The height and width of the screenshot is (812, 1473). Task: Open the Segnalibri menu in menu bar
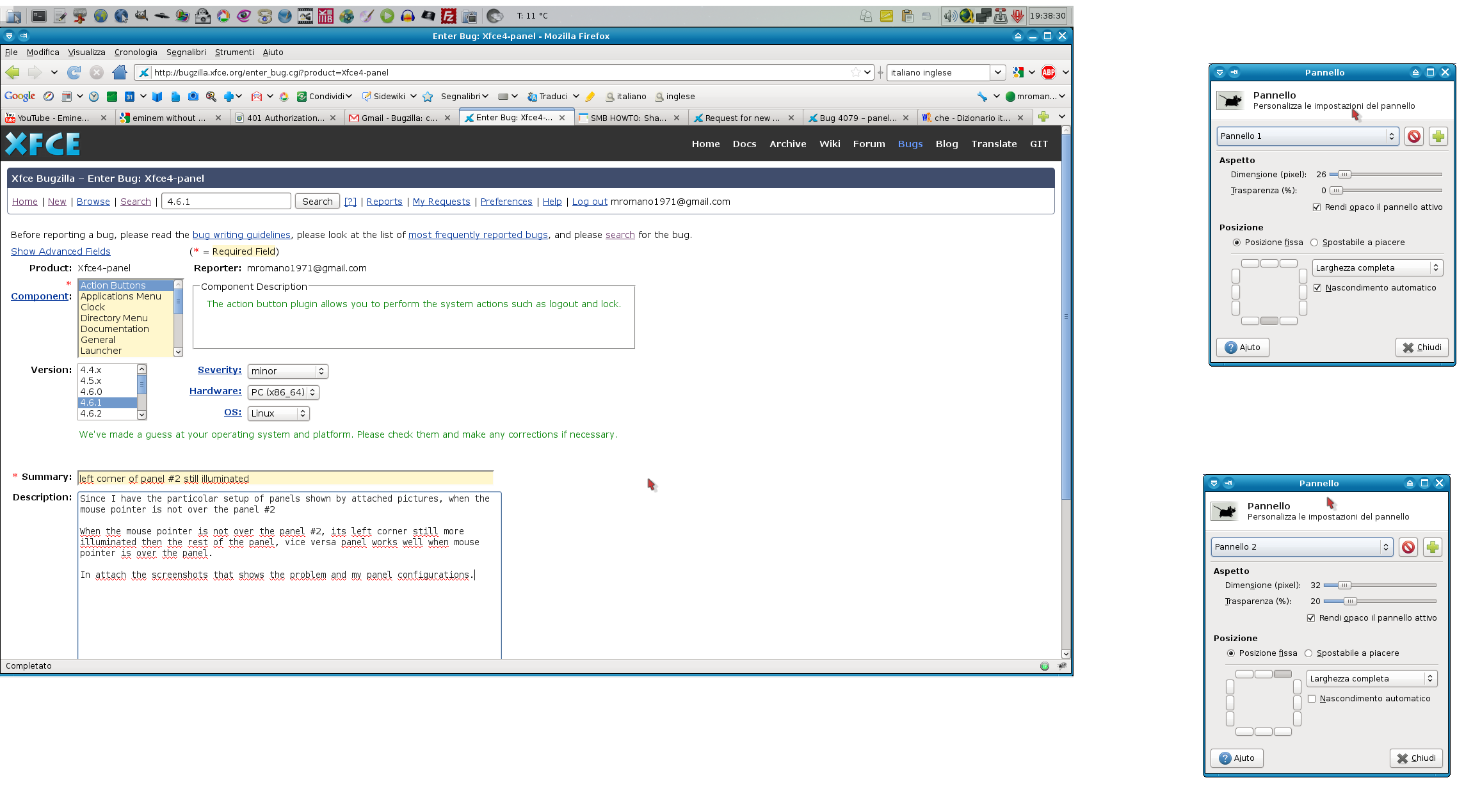pyautogui.click(x=186, y=52)
